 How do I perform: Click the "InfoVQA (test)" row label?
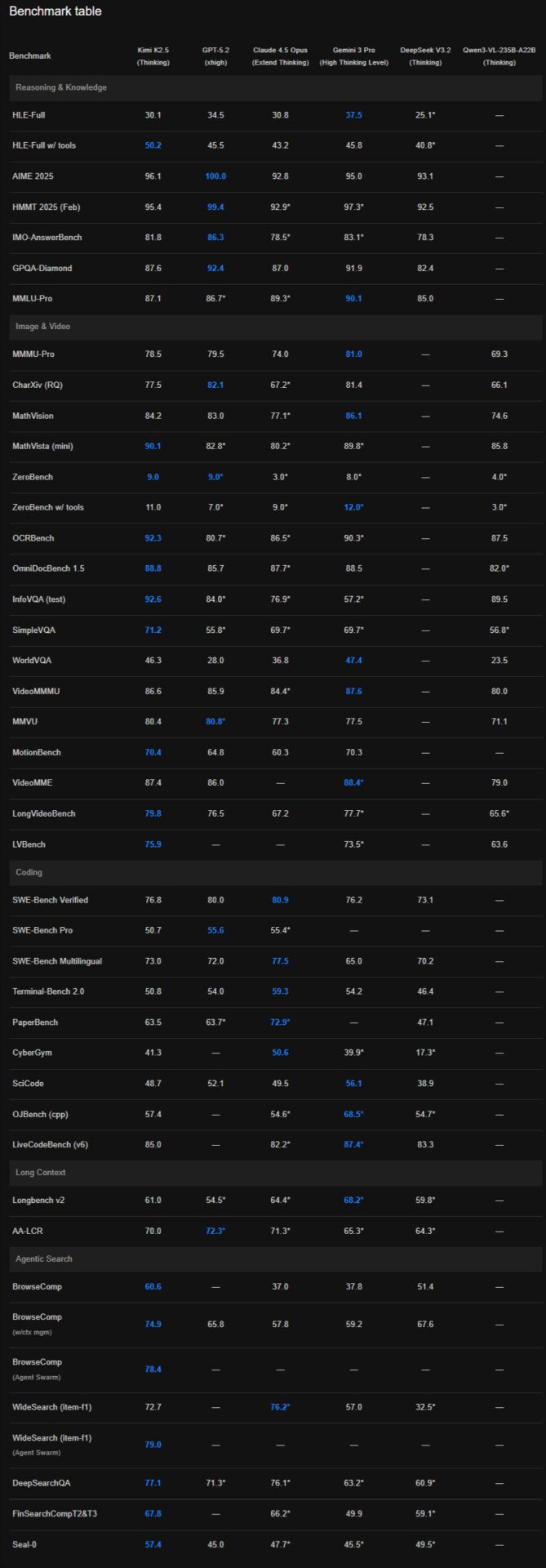click(x=39, y=600)
